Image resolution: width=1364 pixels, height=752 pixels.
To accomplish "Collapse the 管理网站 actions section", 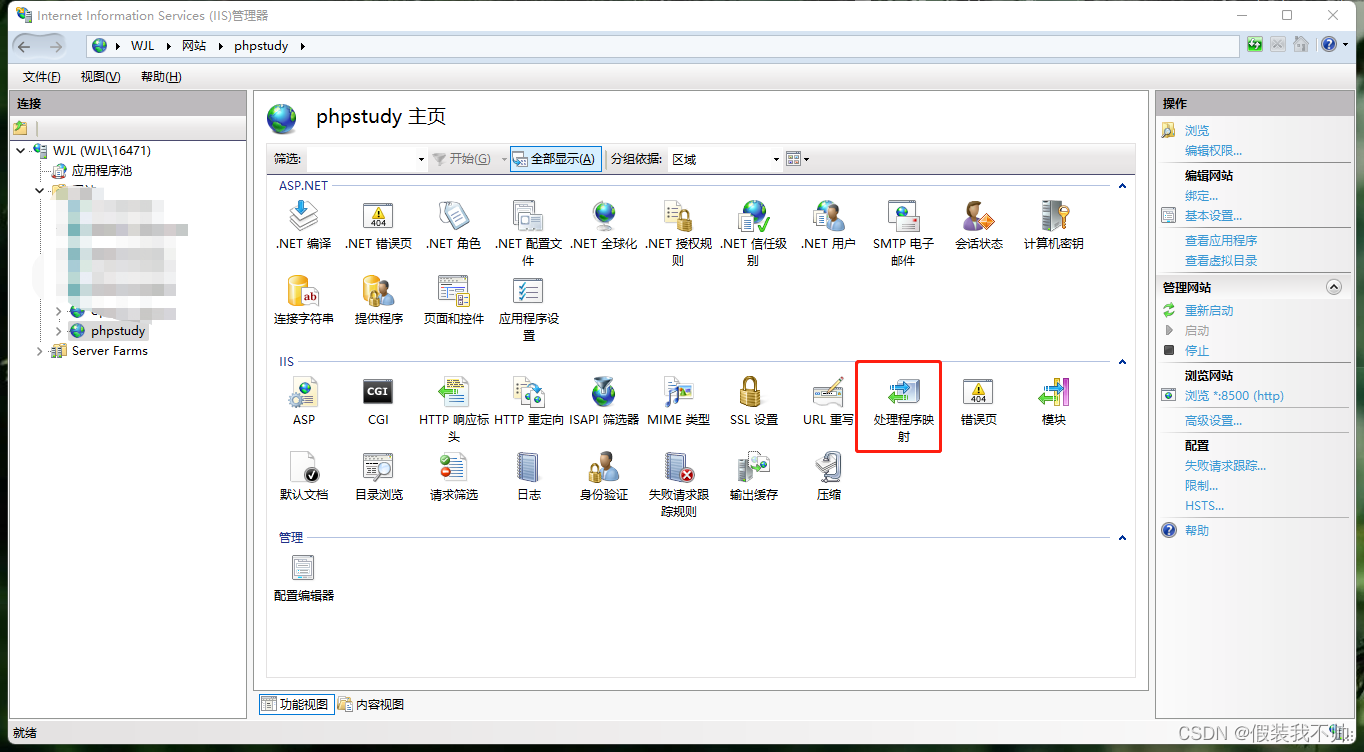I will 1333,287.
